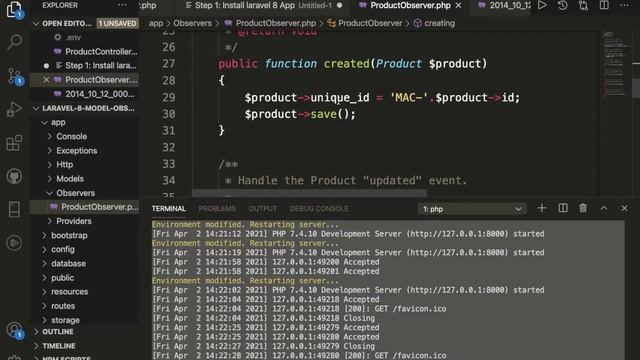The width and height of the screenshot is (640, 360).
Task: Click code line number 29
Action: click(x=168, y=98)
